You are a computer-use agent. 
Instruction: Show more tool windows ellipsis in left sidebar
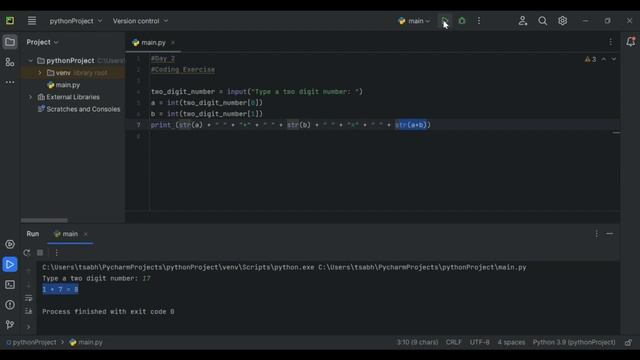tap(10, 82)
